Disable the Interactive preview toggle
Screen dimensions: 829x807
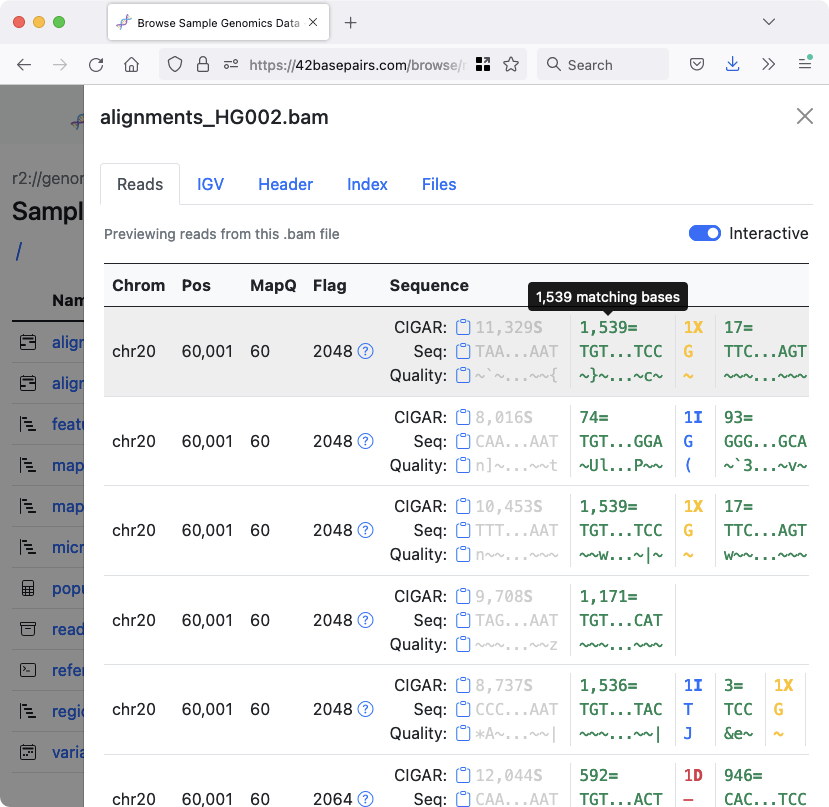click(x=704, y=232)
